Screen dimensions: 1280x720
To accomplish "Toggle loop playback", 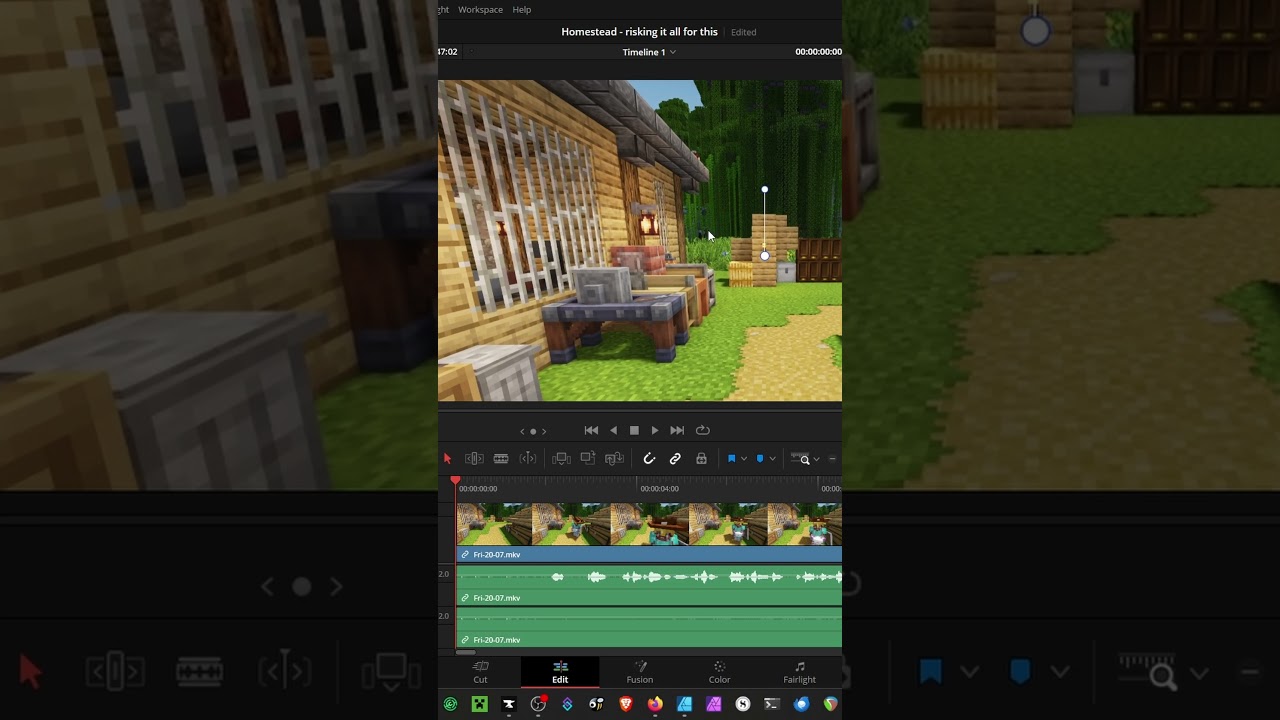I will click(702, 430).
